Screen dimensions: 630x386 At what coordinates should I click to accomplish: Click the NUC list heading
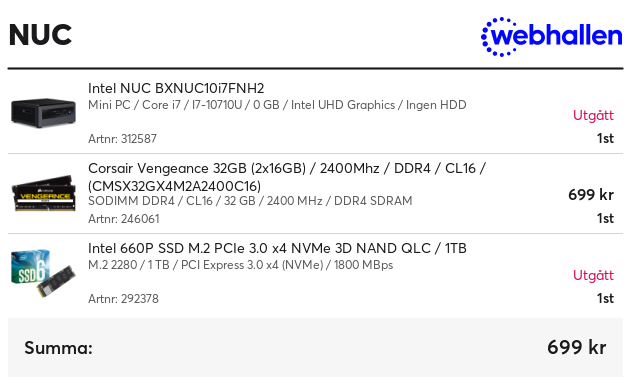click(x=40, y=35)
